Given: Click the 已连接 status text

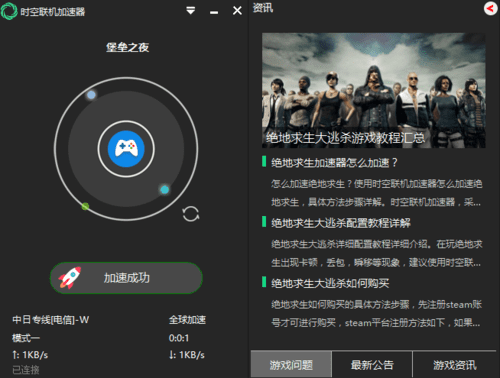Looking at the screenshot, I should pyautogui.click(x=26, y=370).
